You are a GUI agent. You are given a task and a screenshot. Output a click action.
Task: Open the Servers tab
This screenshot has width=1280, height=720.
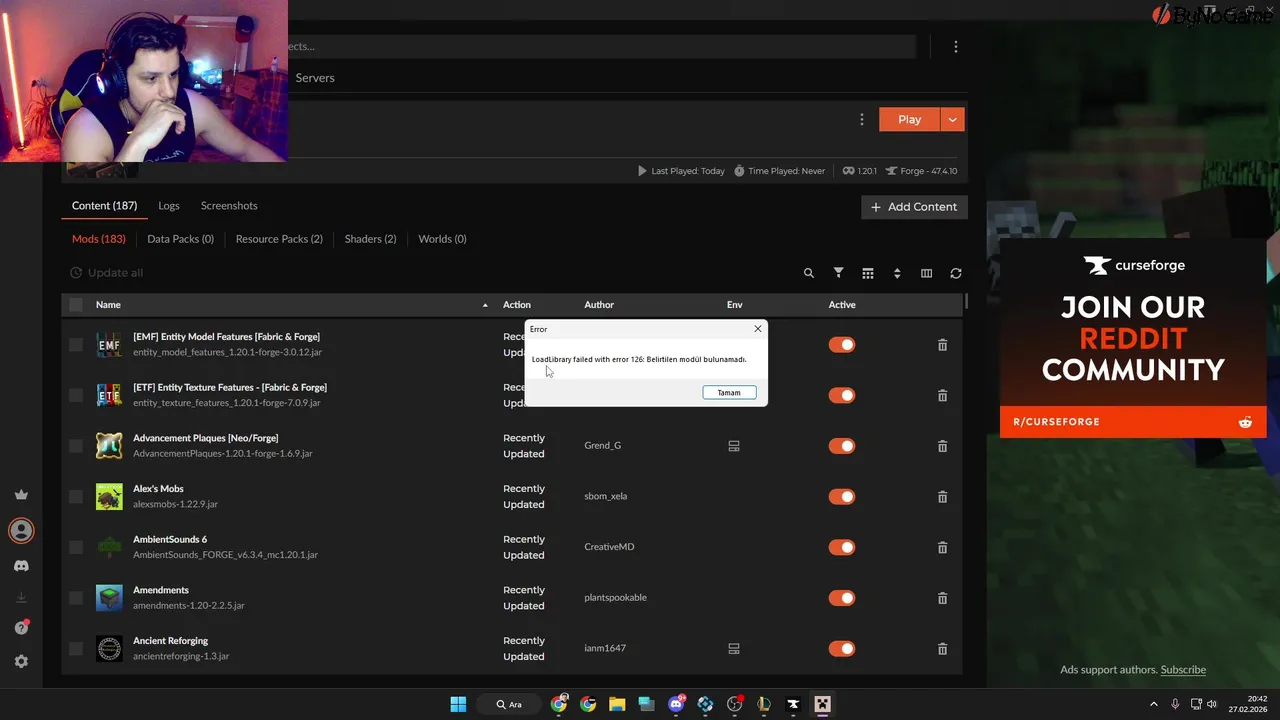[x=315, y=78]
